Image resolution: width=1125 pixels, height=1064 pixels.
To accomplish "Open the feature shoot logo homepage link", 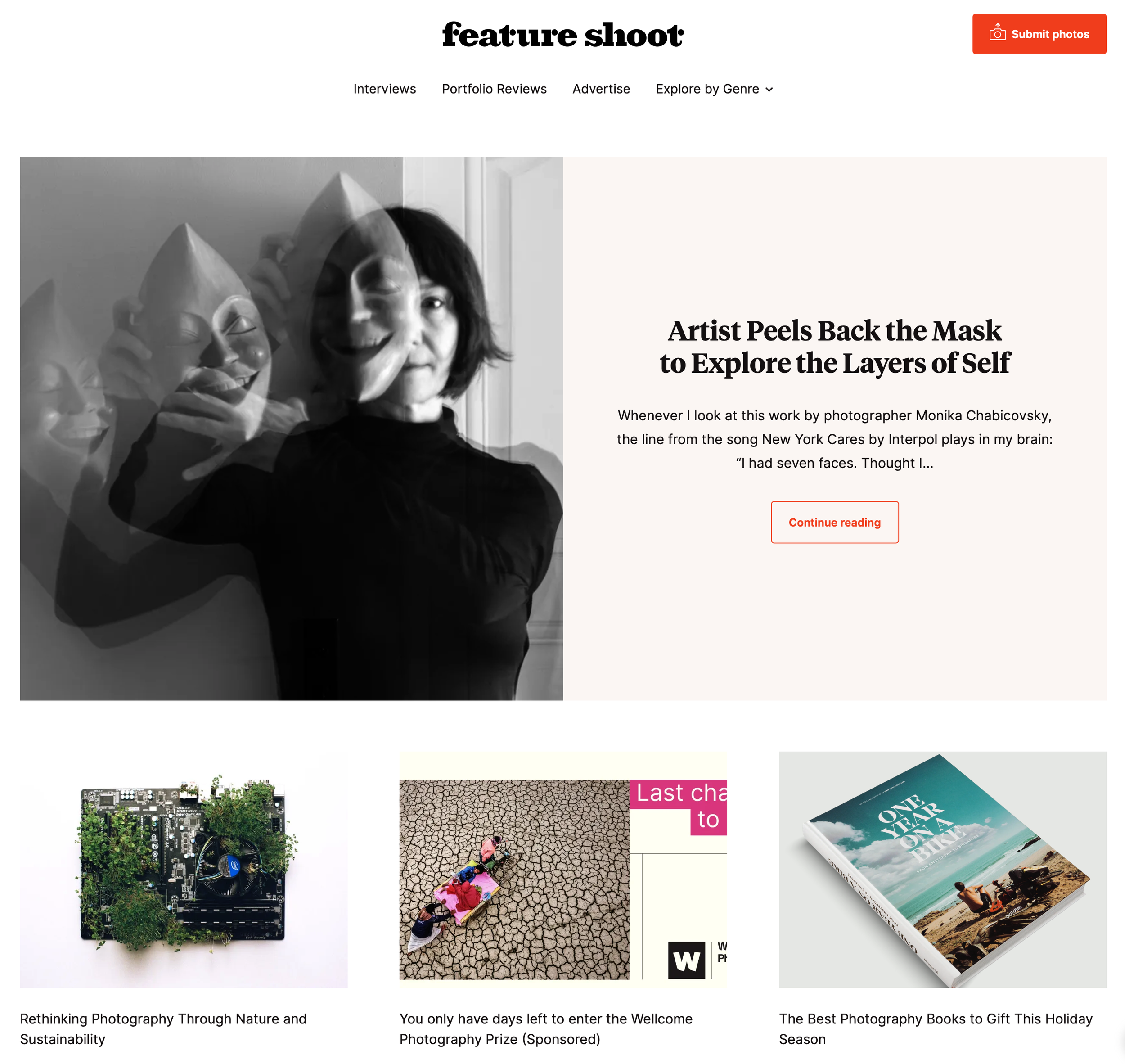I will click(563, 35).
